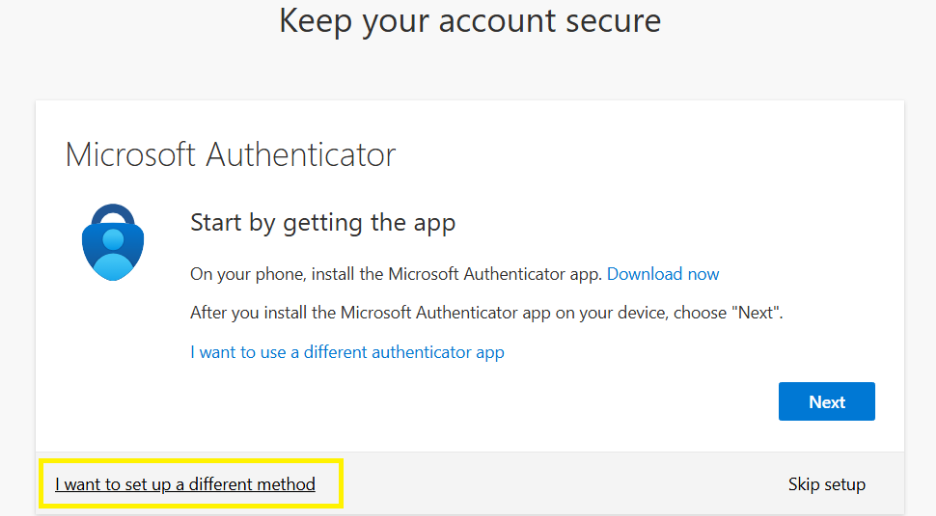Choose I want to use a different authenticator app
Image resolution: width=936 pixels, height=516 pixels.
[347, 352]
